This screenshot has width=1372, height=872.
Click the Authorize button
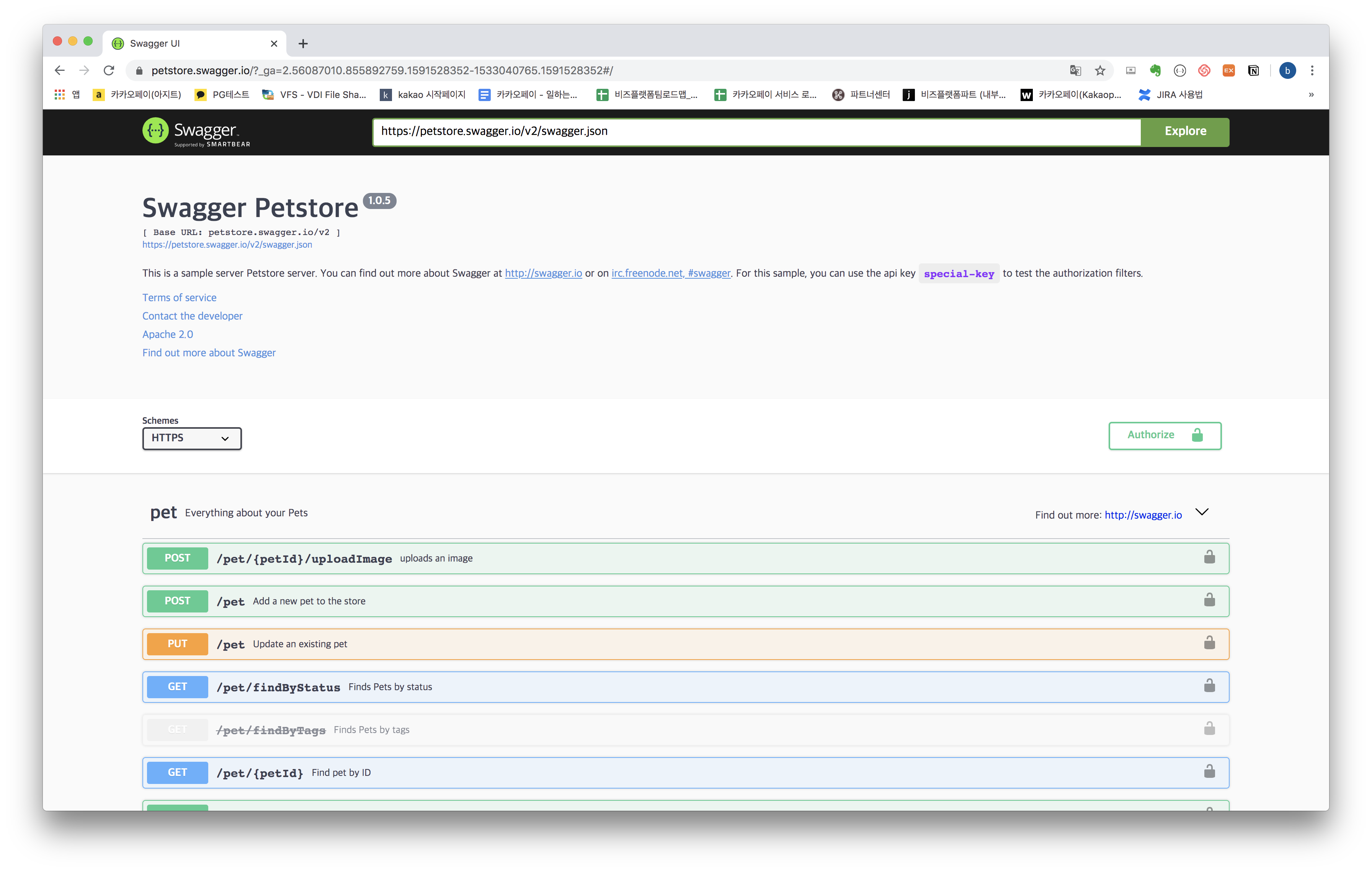click(1164, 435)
